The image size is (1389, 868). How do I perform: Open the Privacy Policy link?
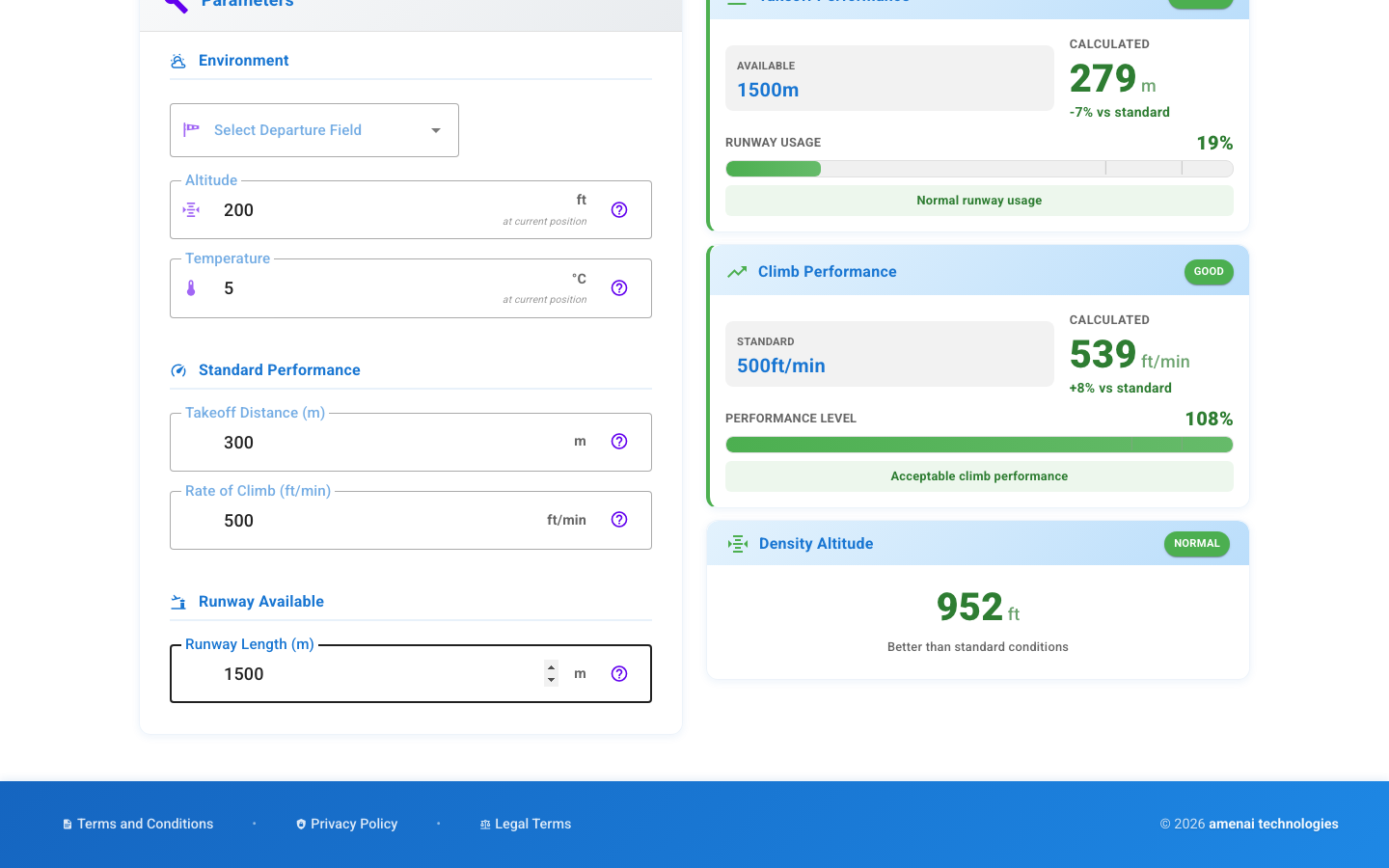click(x=353, y=824)
